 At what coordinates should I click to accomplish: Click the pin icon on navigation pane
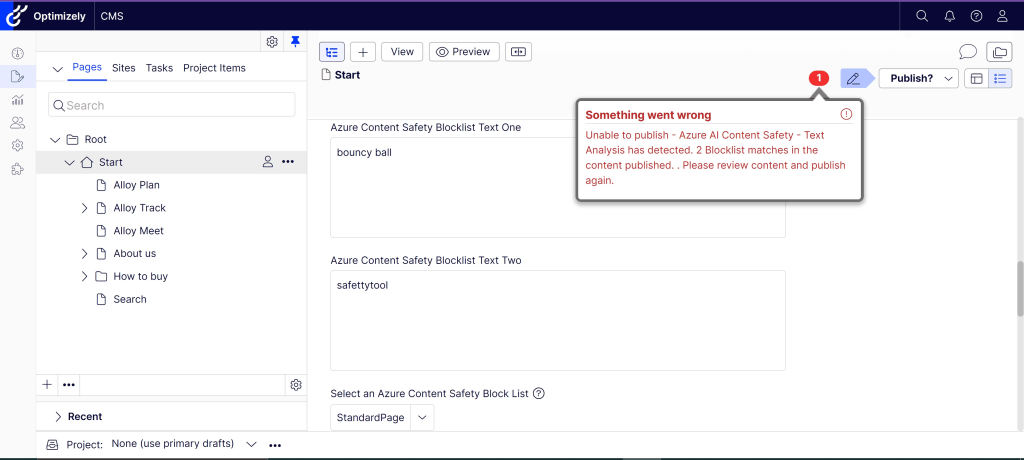[295, 41]
